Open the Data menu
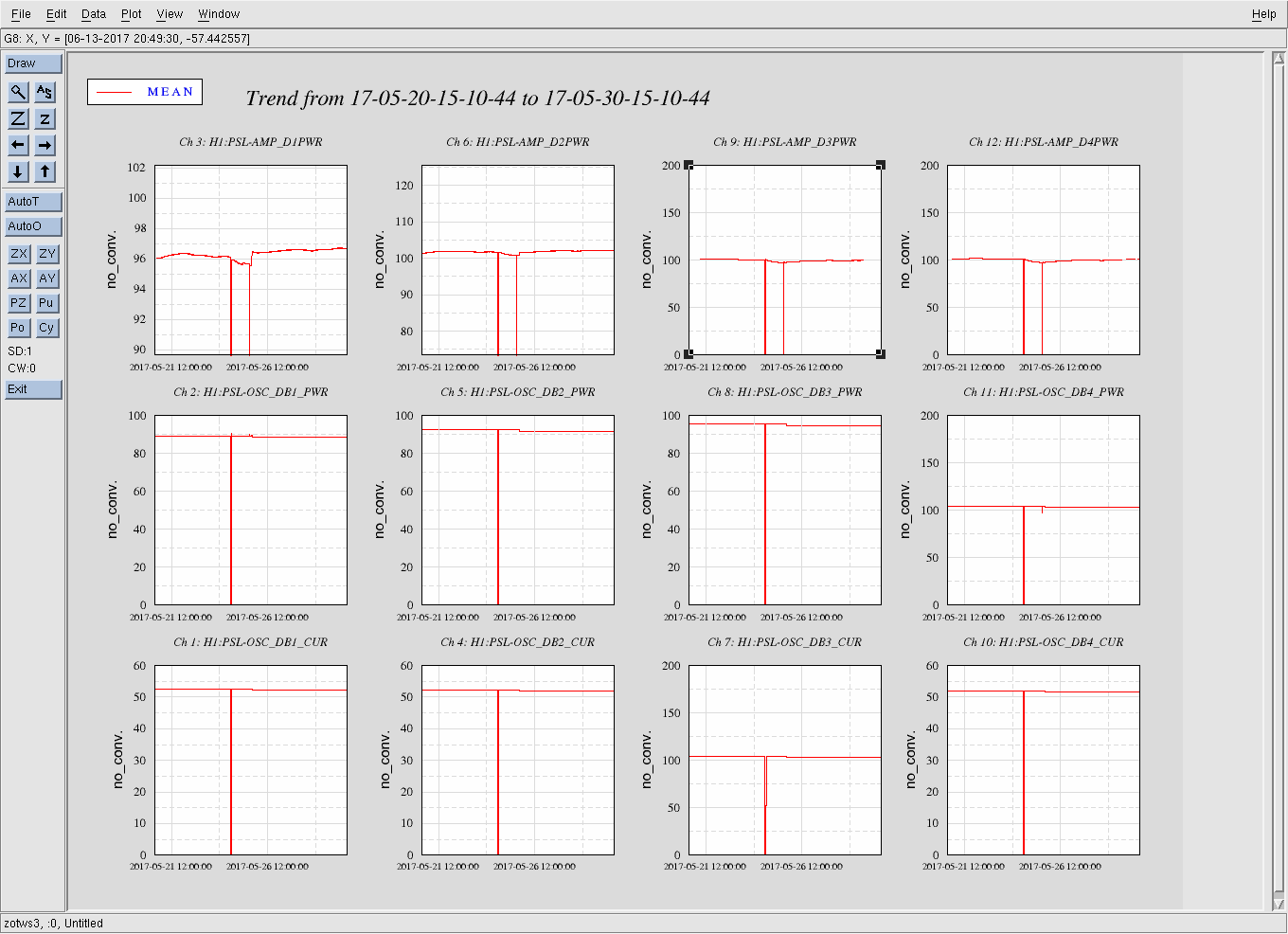The image size is (1288, 934). coord(94,14)
